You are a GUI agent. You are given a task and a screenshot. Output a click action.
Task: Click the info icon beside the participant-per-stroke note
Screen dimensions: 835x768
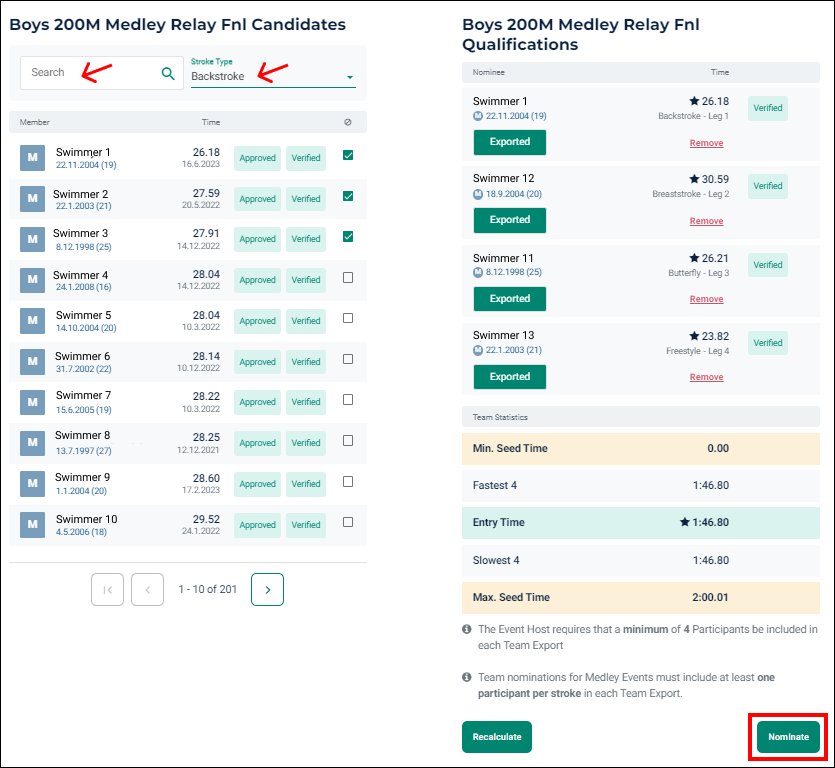click(466, 677)
